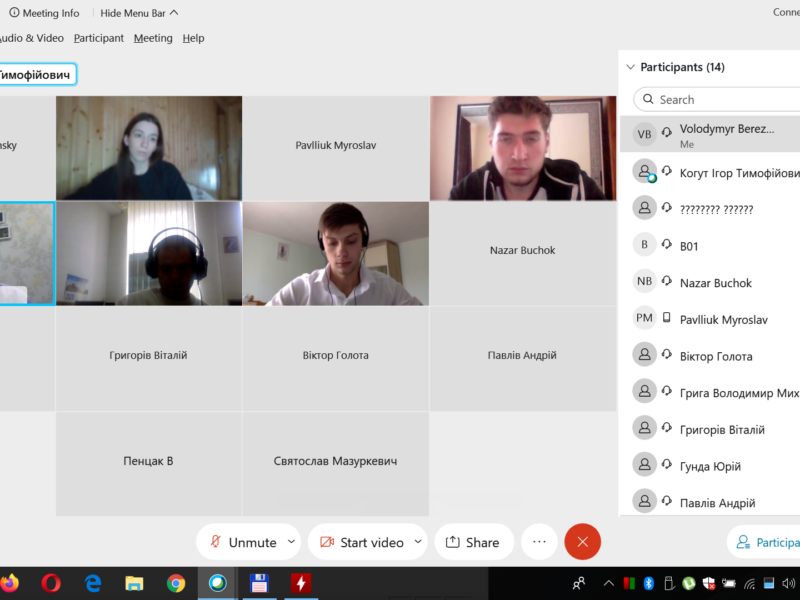Click the Webex app icon in taskbar
Image resolution: width=800 pixels, height=600 pixels.
(x=217, y=583)
